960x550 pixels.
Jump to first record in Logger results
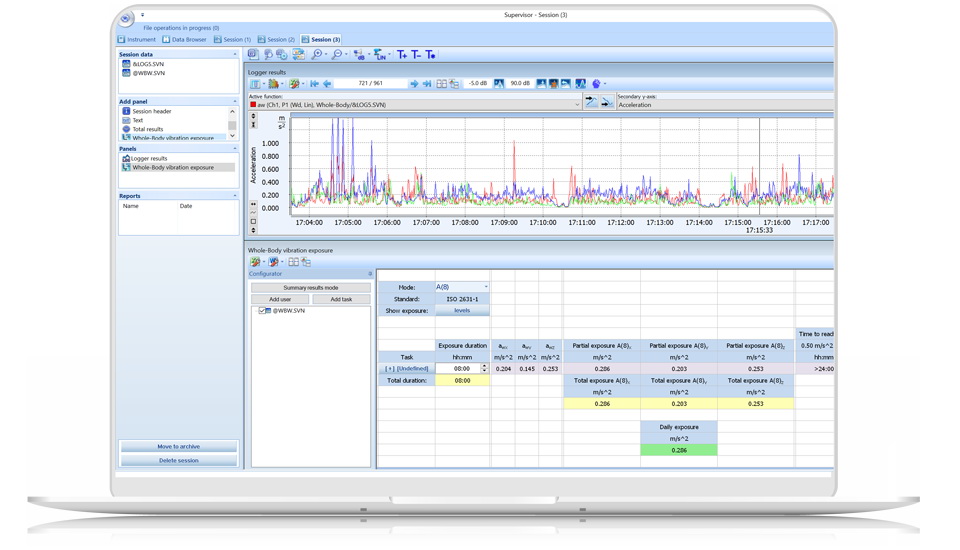click(314, 84)
